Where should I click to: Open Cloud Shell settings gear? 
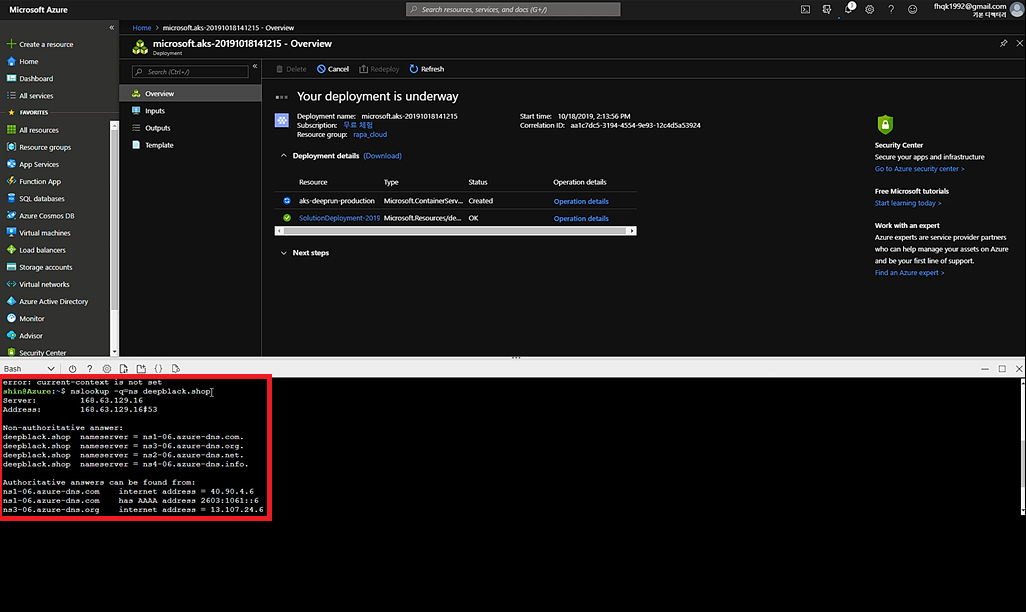click(107, 369)
